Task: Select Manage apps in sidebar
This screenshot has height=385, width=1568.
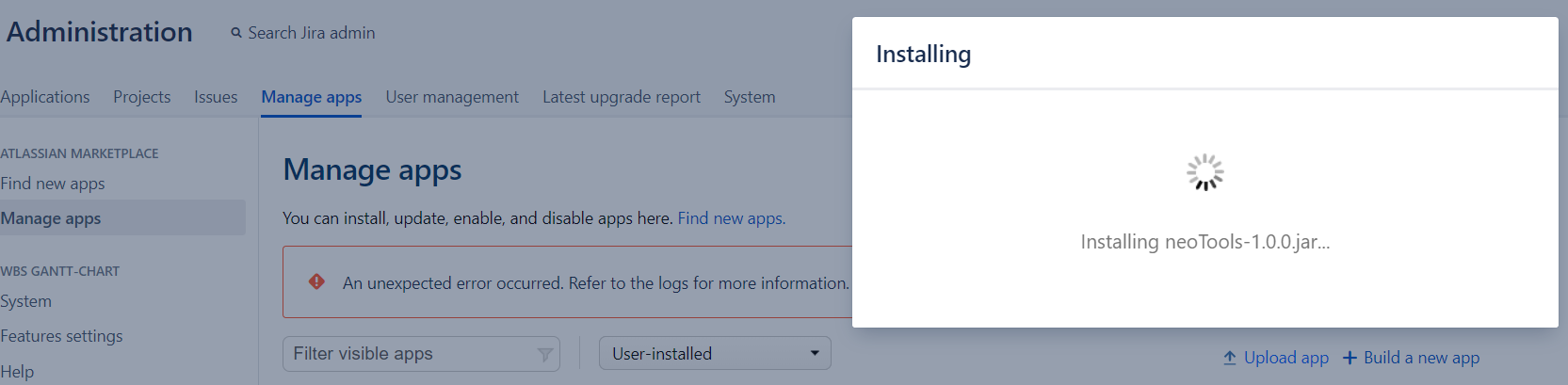Action: pyautogui.click(x=122, y=217)
